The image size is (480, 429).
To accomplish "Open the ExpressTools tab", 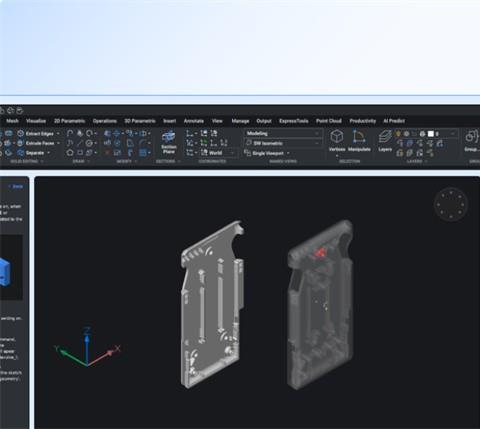I will (x=294, y=121).
